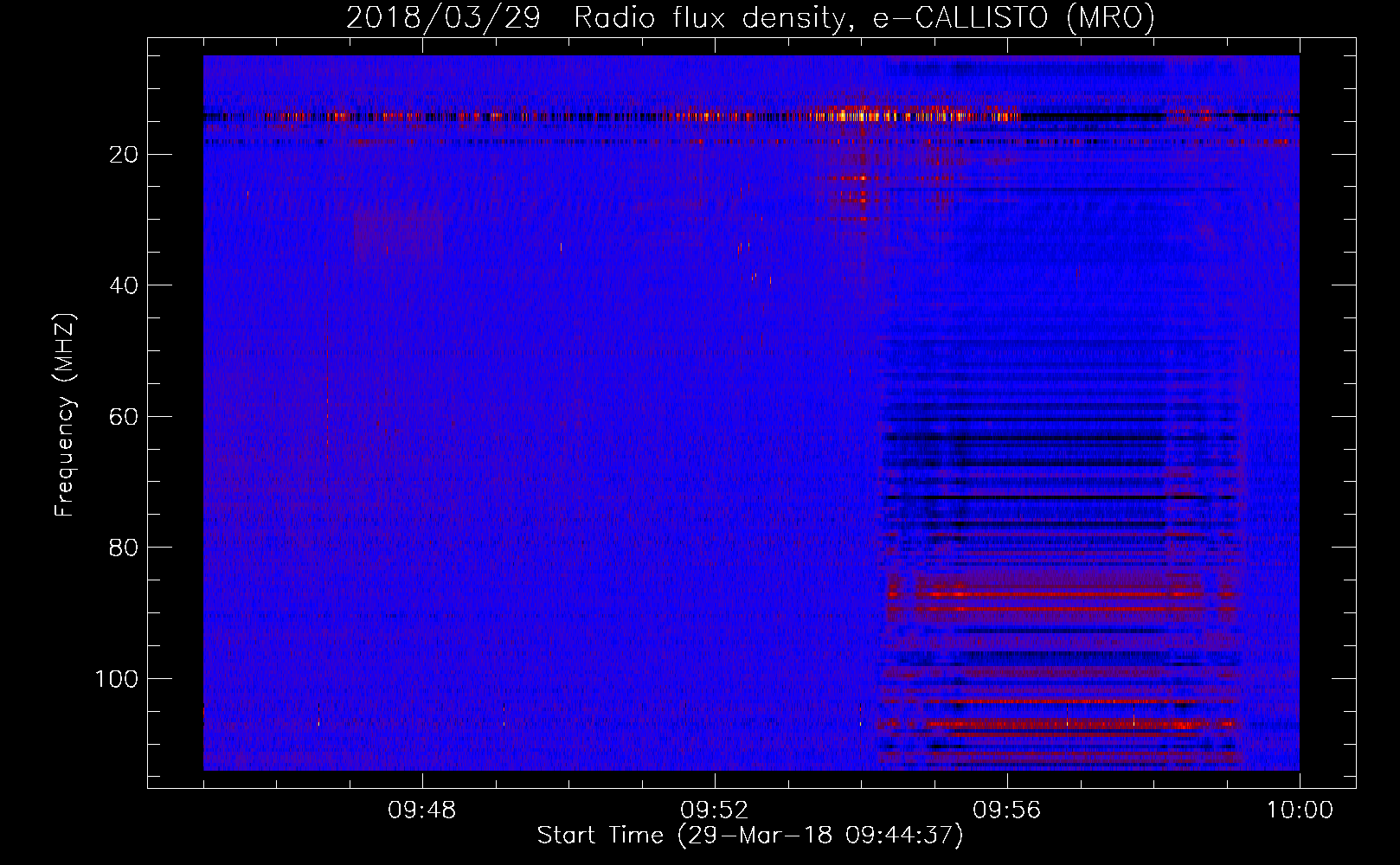Select the '100' frequency tick label
Viewport: 1400px width, 865px height.
[x=117, y=679]
